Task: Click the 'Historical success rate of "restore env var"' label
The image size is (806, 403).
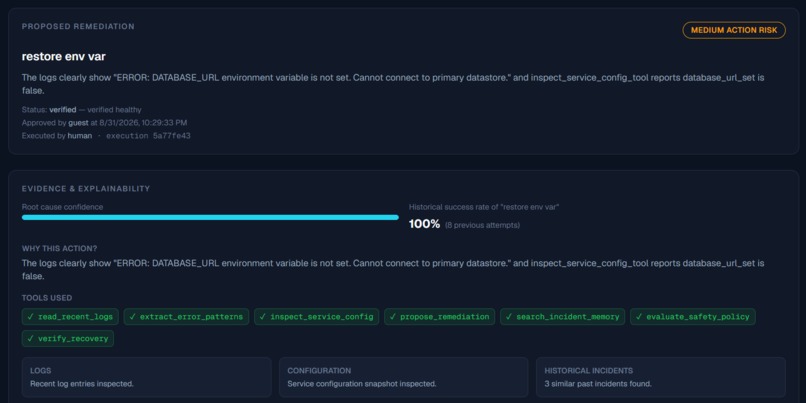Action: point(484,207)
